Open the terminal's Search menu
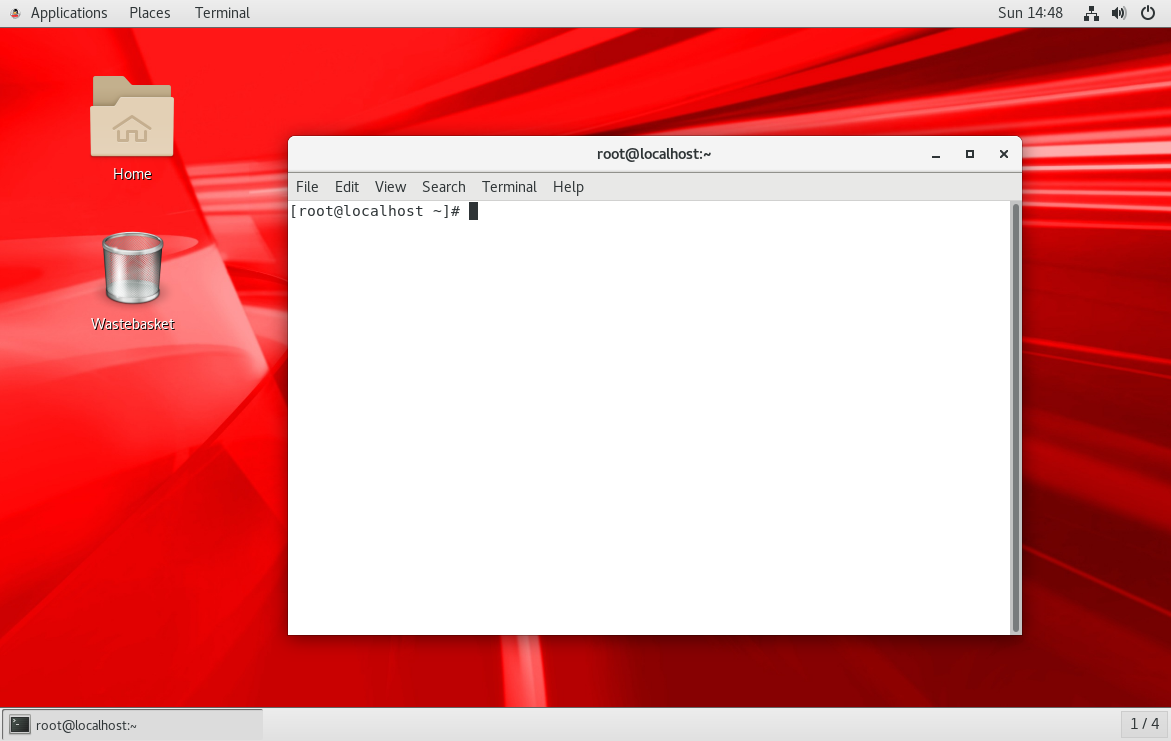1171x741 pixels. (443, 187)
